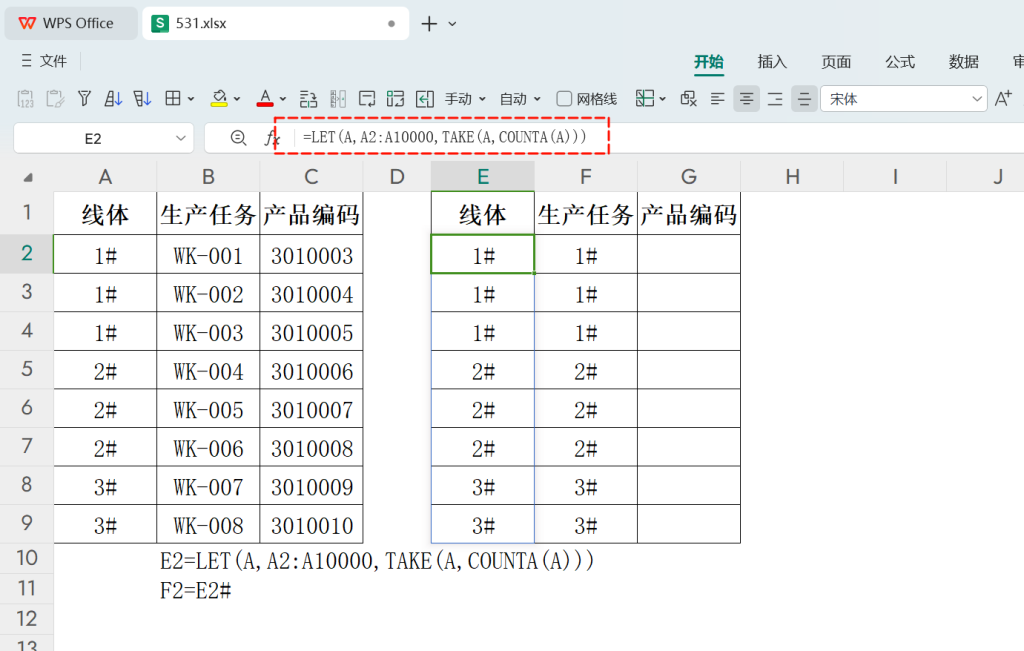
Task: Select the 531.xlsx document tab
Action: tap(276, 24)
